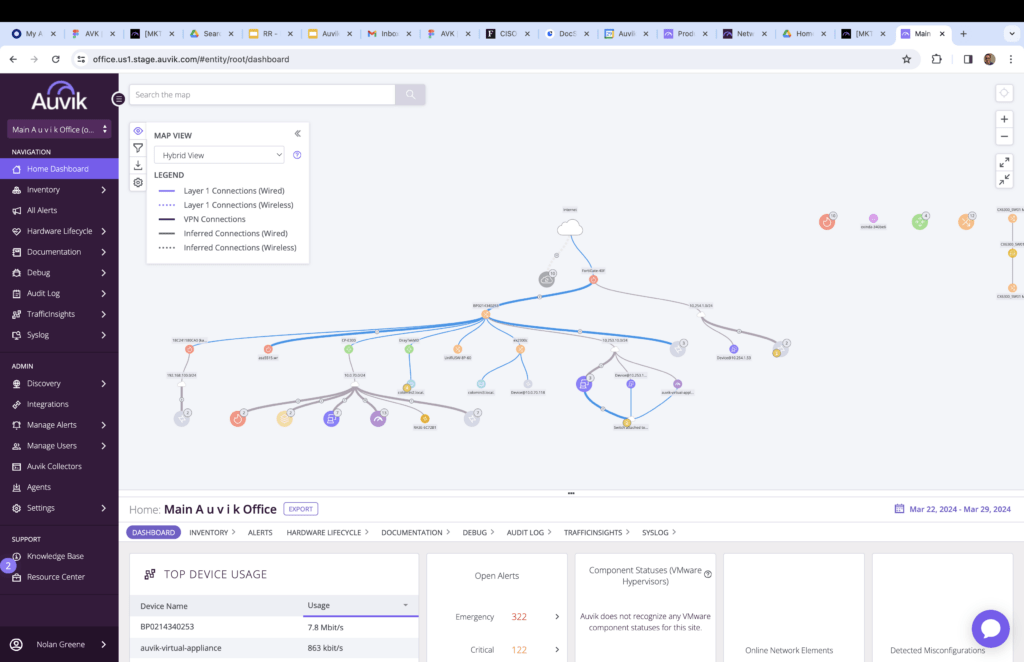
Task: Zoom in on the map
Action: tap(1004, 119)
